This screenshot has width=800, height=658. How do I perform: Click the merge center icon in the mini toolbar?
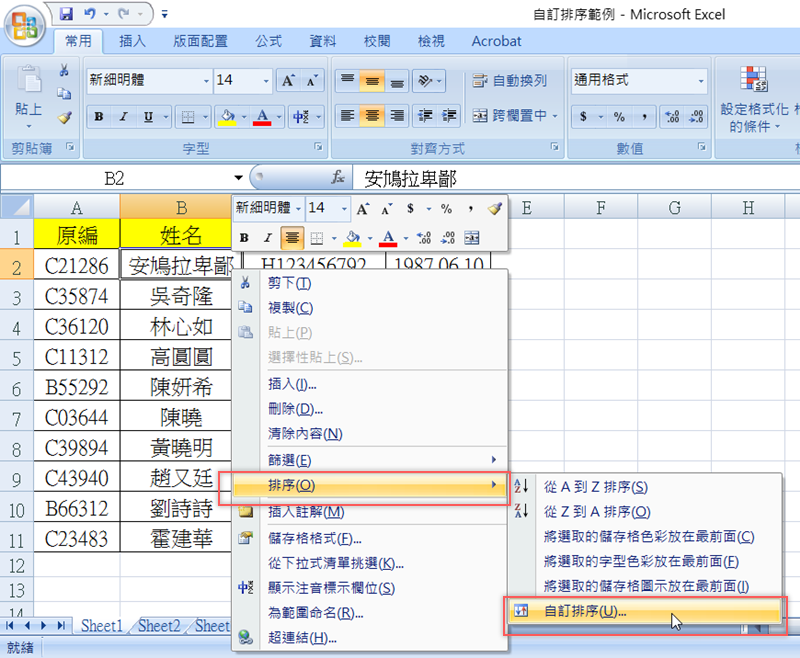[x=472, y=238]
